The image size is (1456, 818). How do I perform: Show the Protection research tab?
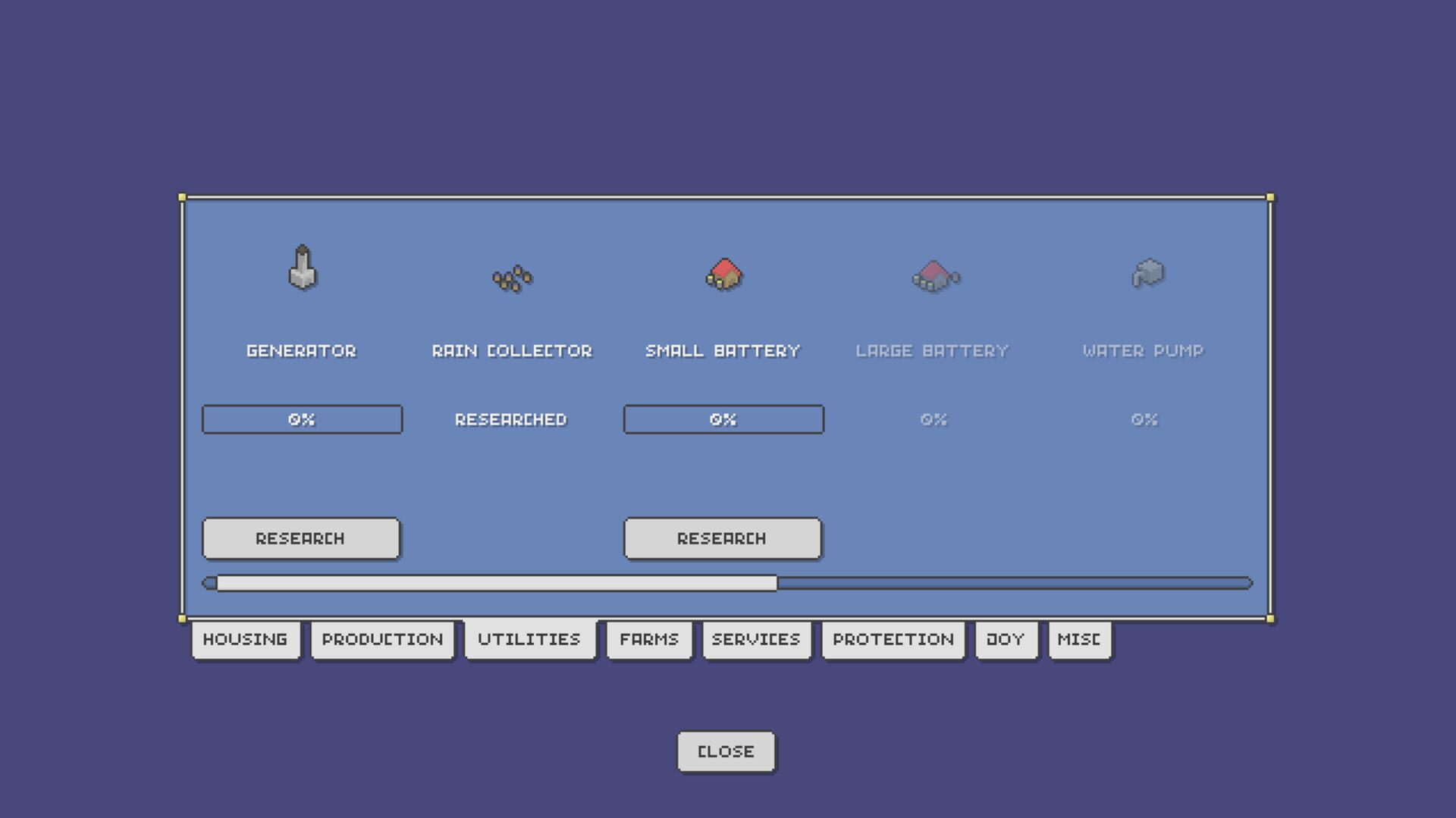[x=893, y=640]
